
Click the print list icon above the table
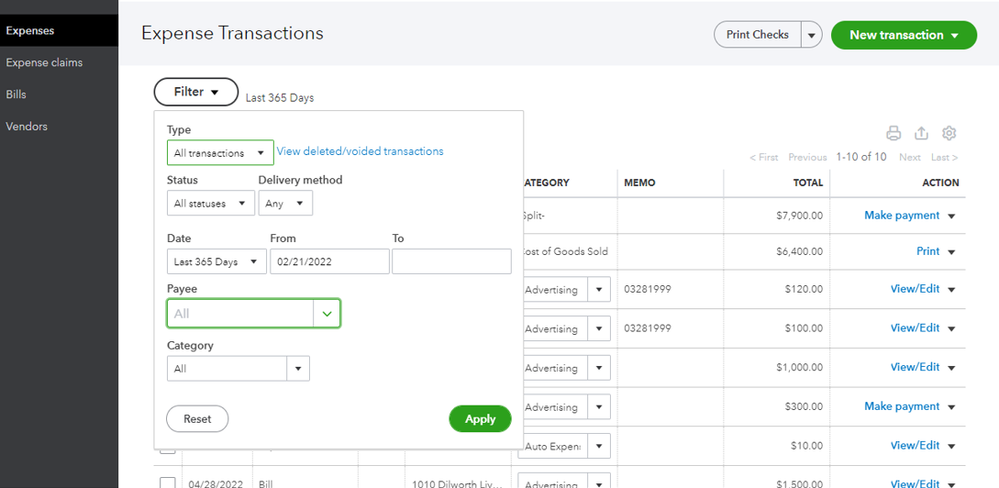pyautogui.click(x=894, y=133)
